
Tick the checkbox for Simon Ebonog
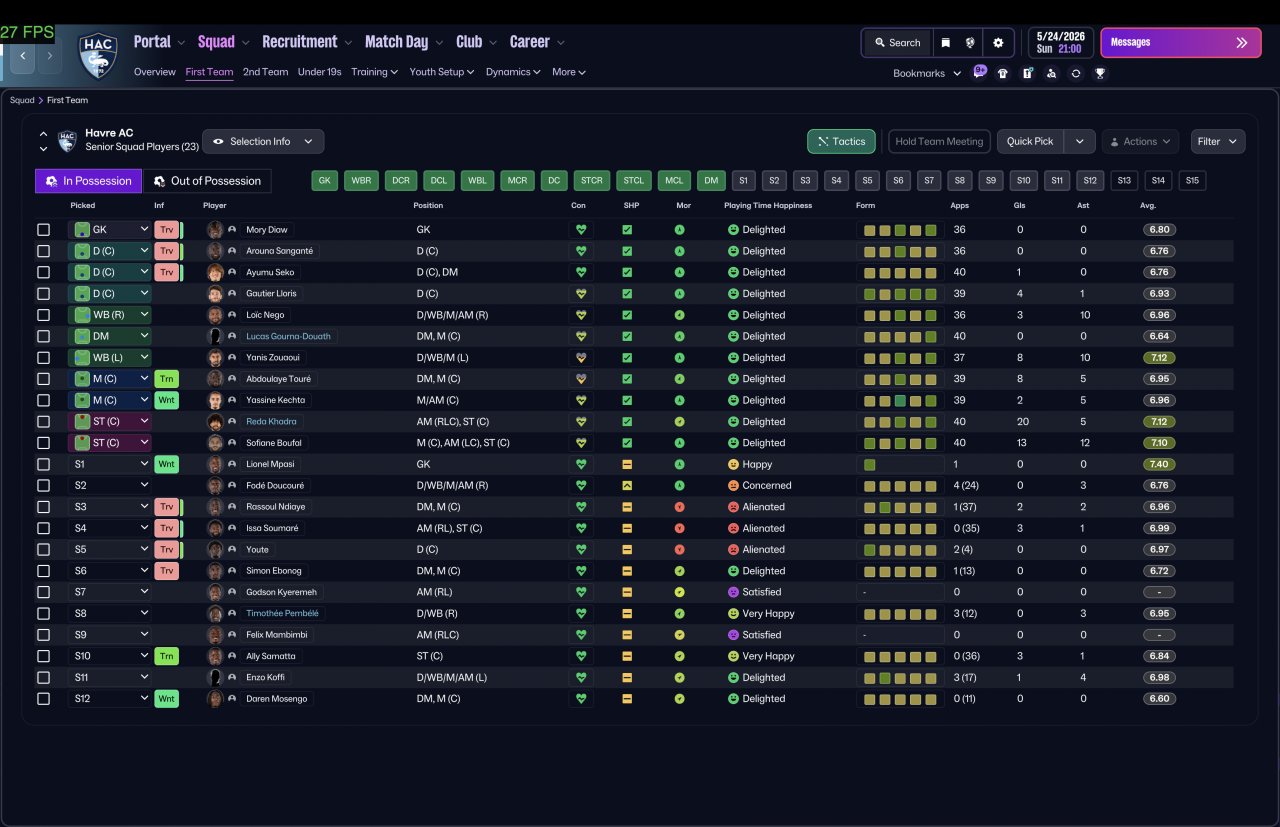[43, 571]
